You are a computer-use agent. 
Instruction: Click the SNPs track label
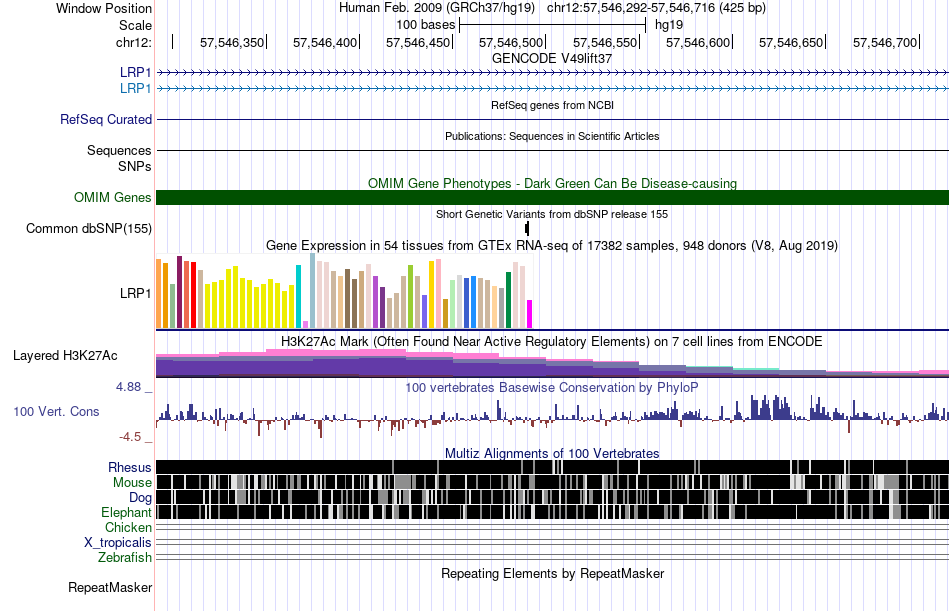[135, 166]
